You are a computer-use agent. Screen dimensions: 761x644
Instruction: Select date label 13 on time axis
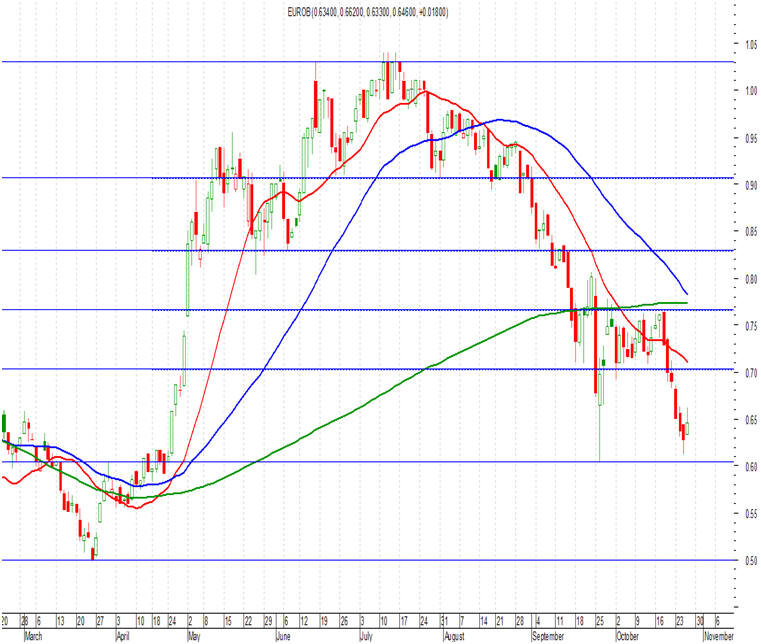(60, 621)
